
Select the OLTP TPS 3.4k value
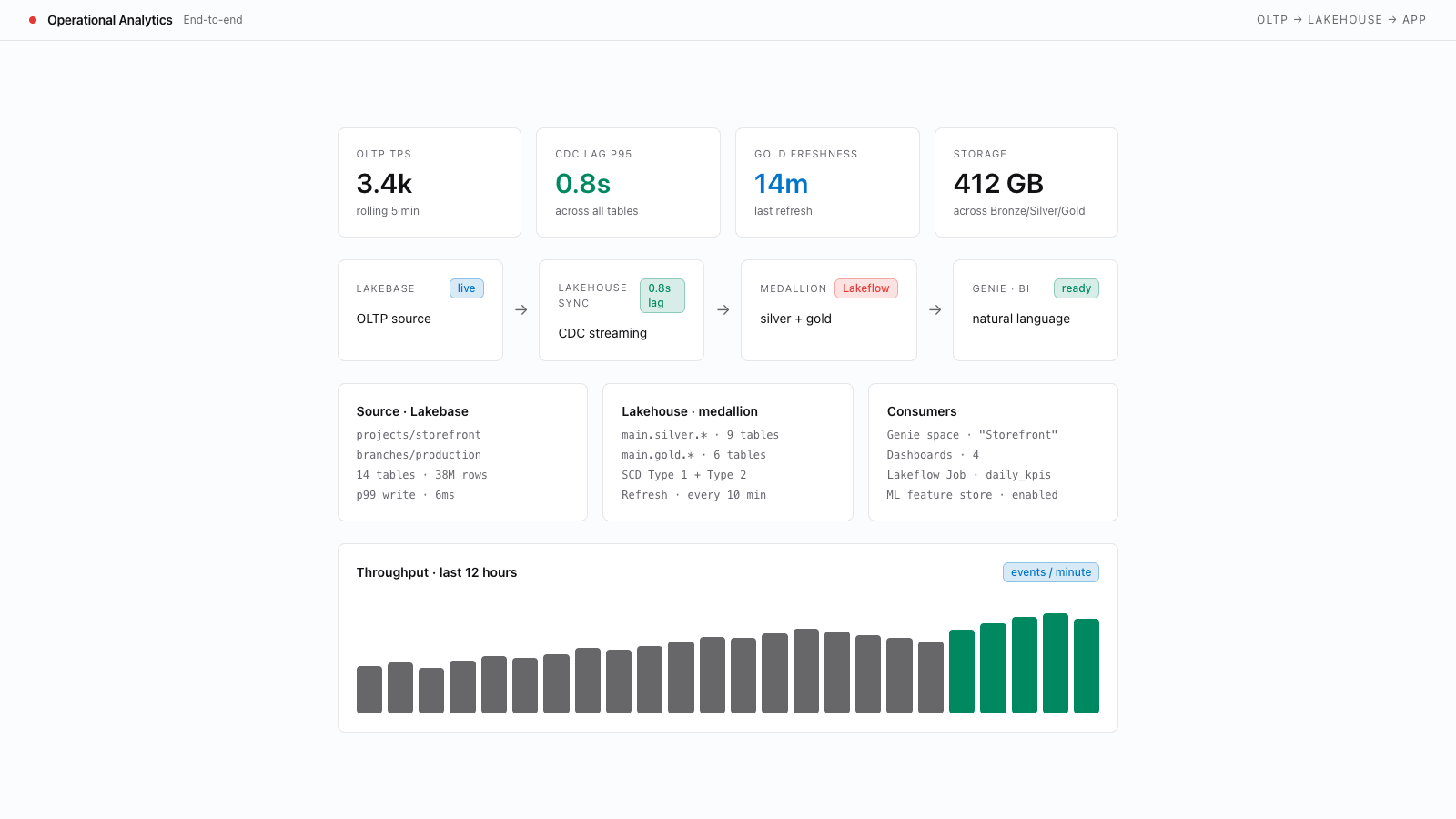click(x=384, y=184)
